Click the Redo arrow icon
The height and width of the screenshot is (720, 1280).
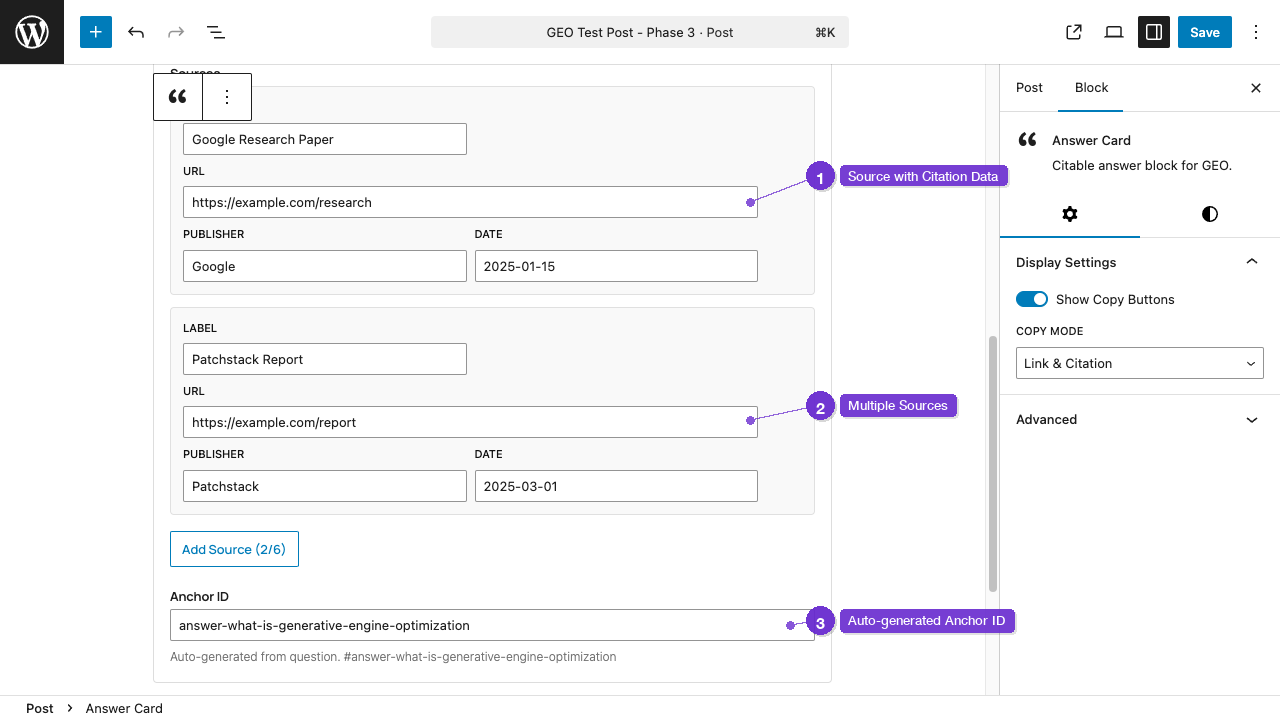pos(176,32)
